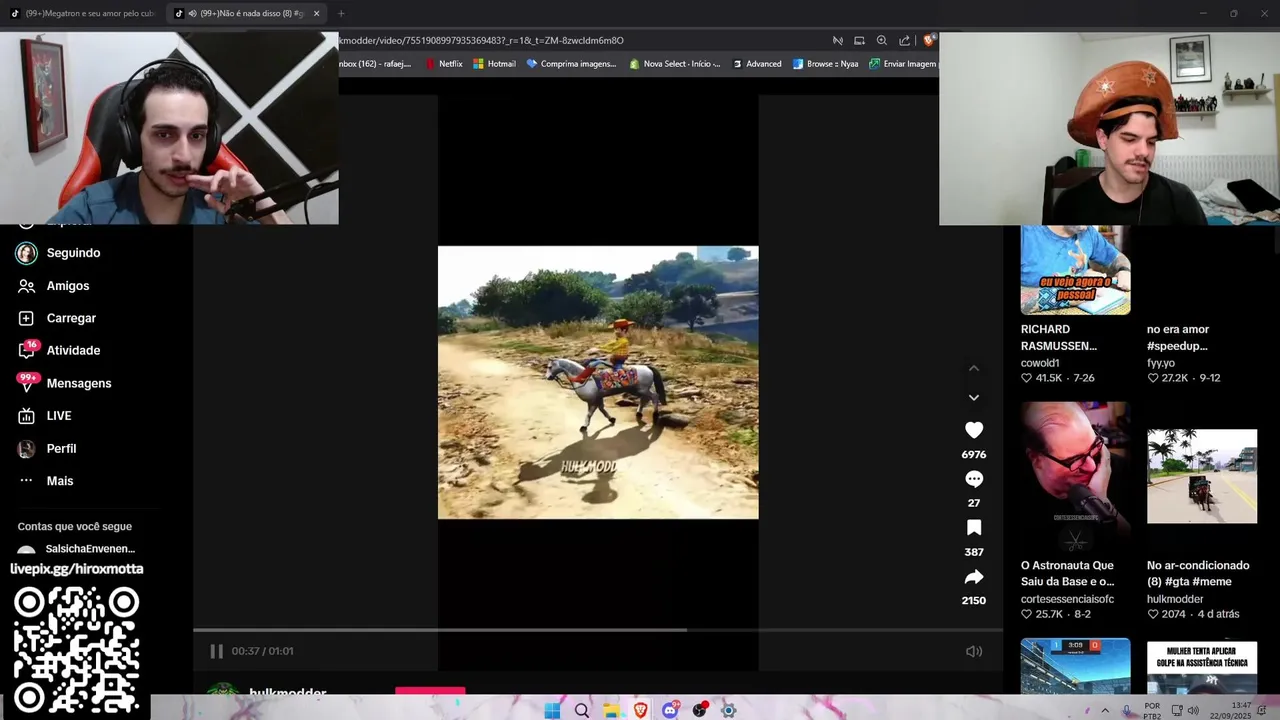Go to previous video with up chevron
1280x720 pixels.
pos(974,368)
